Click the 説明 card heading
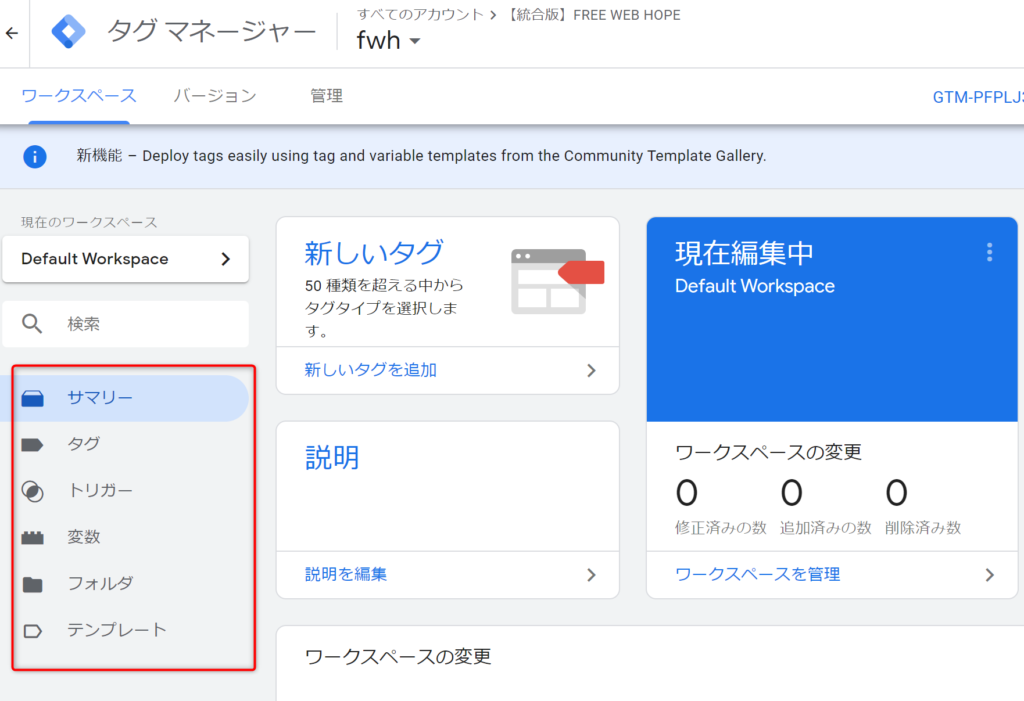The height and width of the screenshot is (701, 1024). pyautogui.click(x=332, y=458)
